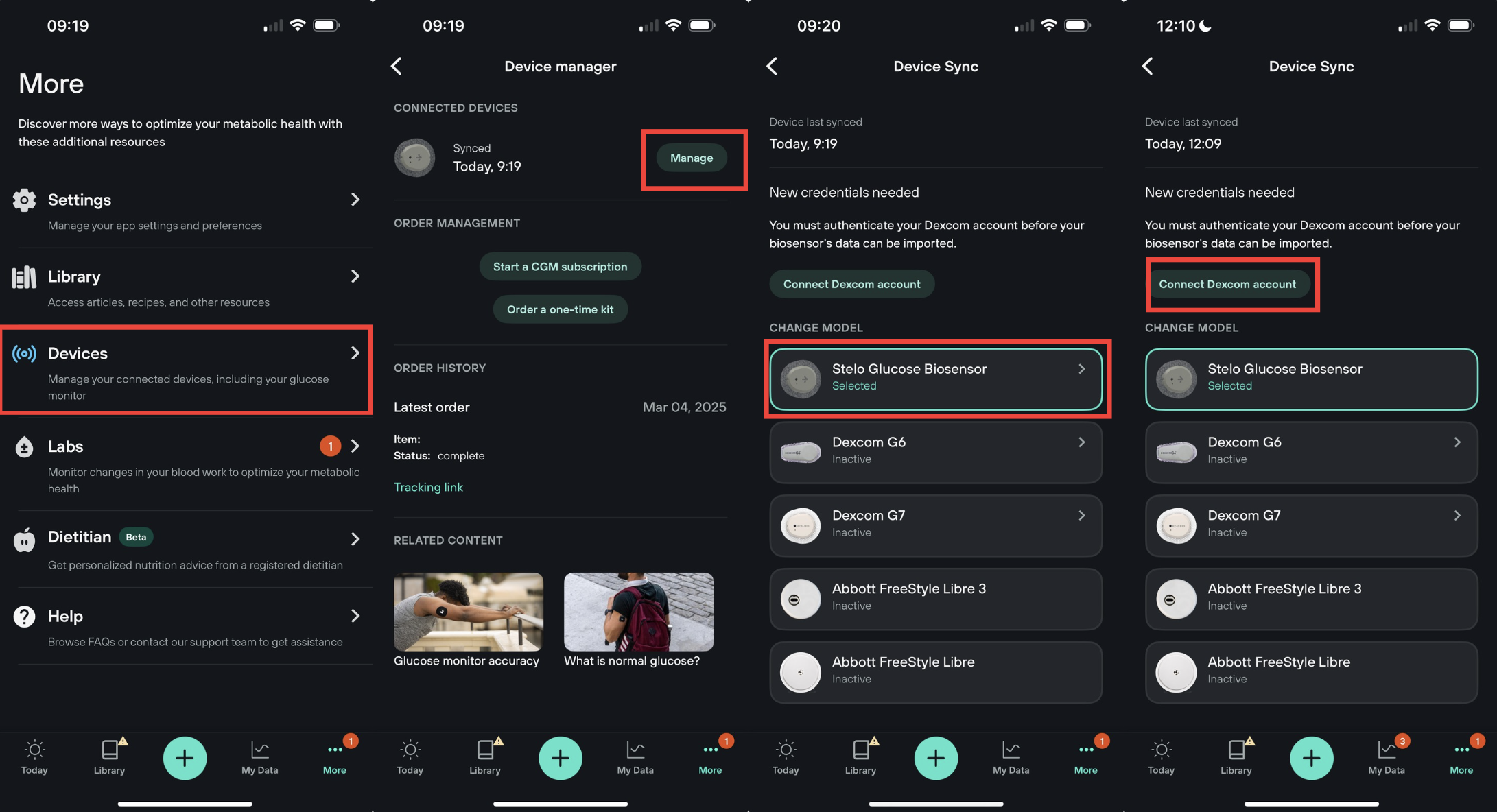Tap the Devices broadcast icon
This screenshot has width=1497, height=812.
point(24,354)
